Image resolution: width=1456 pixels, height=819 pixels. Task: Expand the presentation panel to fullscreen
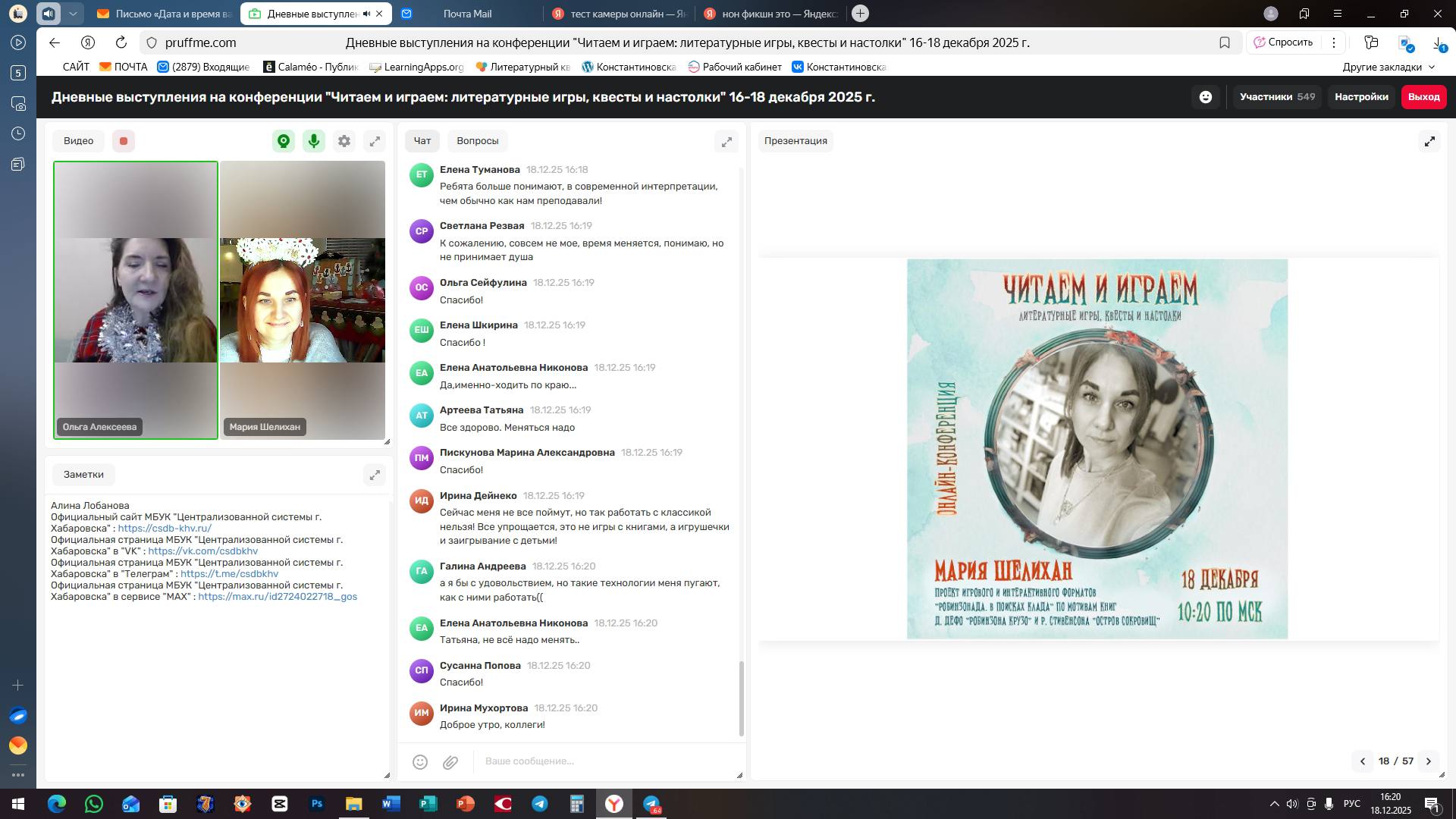[x=1429, y=141]
